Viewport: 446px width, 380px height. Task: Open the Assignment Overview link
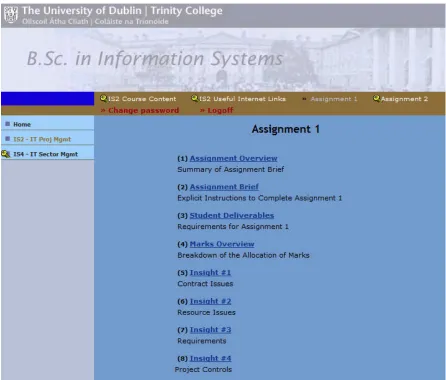click(233, 158)
